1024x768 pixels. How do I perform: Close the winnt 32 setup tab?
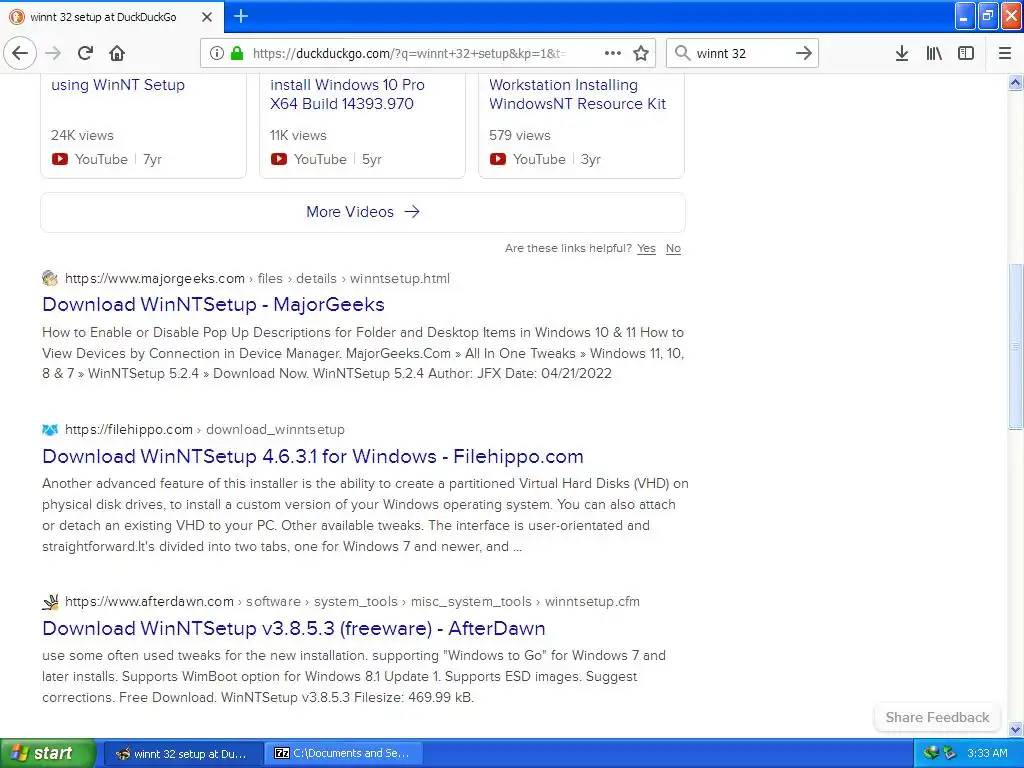207,17
